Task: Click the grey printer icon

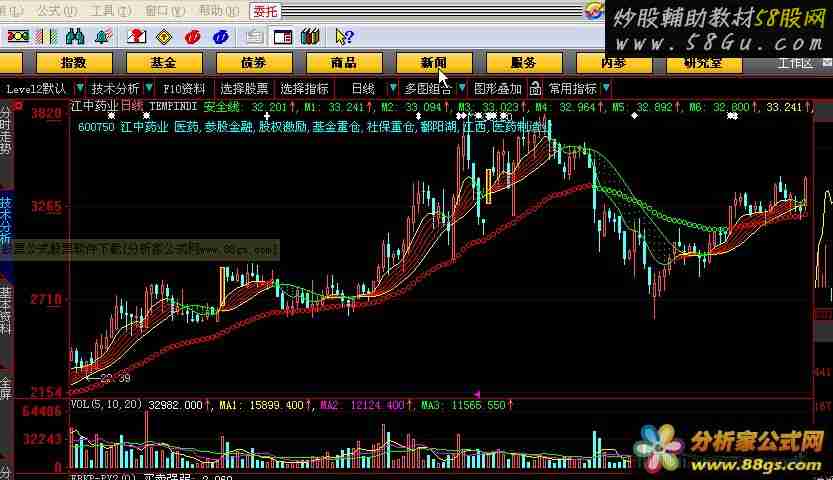Action: click(x=254, y=37)
